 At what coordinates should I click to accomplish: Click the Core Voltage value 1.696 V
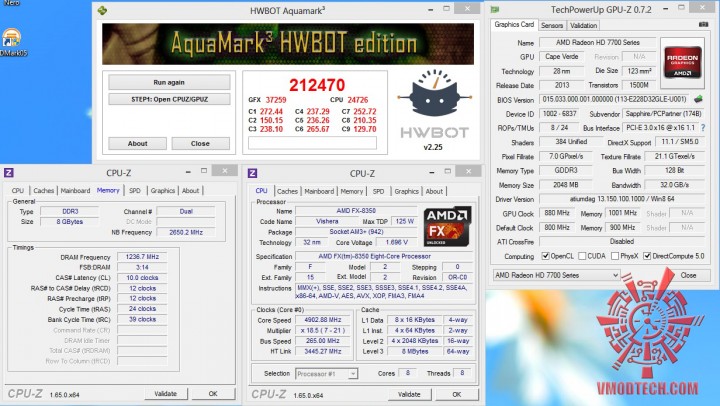pyautogui.click(x=396, y=242)
